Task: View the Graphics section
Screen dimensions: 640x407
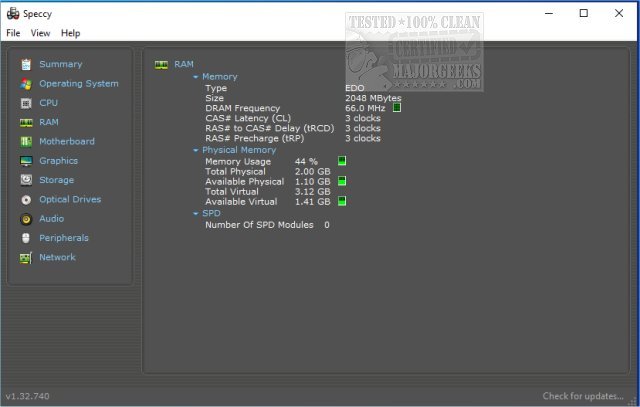Action: 58,161
